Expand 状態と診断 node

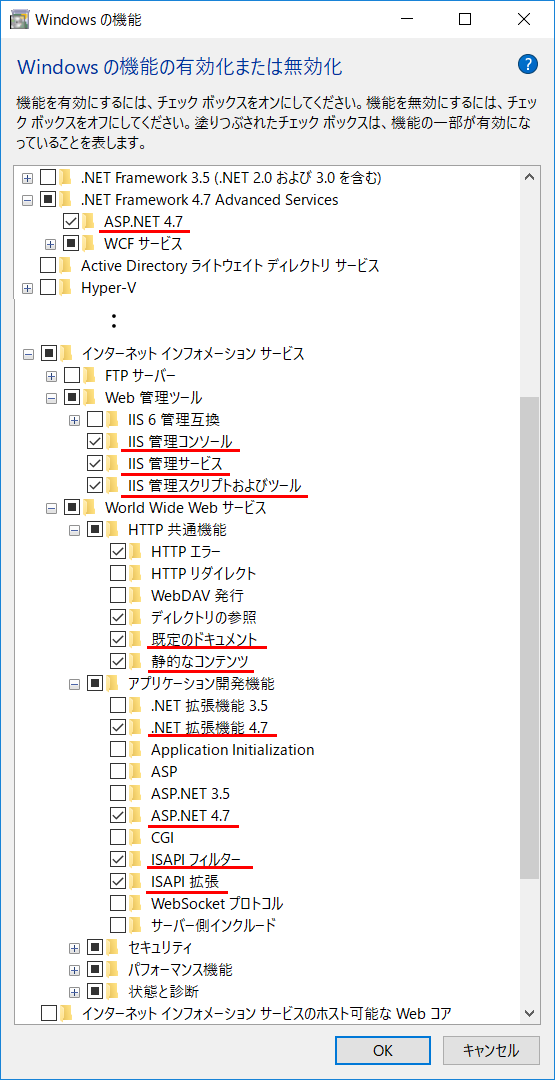coord(74,992)
